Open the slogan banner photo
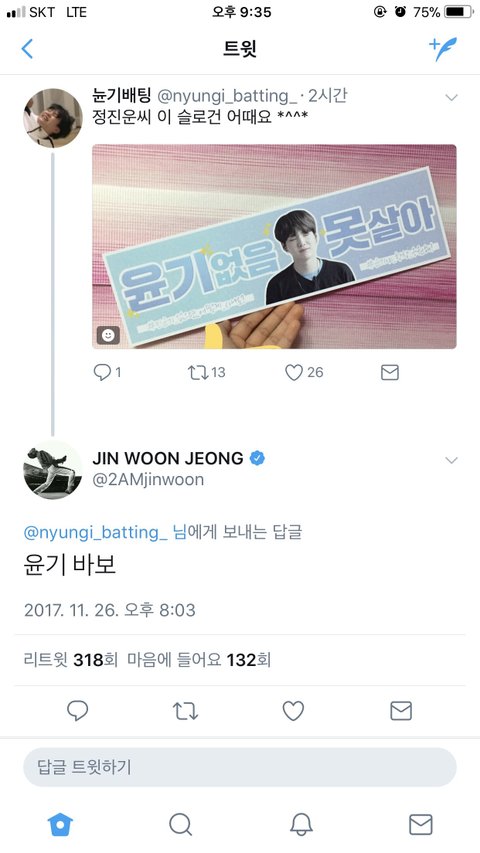The width and height of the screenshot is (480, 853). [x=274, y=246]
